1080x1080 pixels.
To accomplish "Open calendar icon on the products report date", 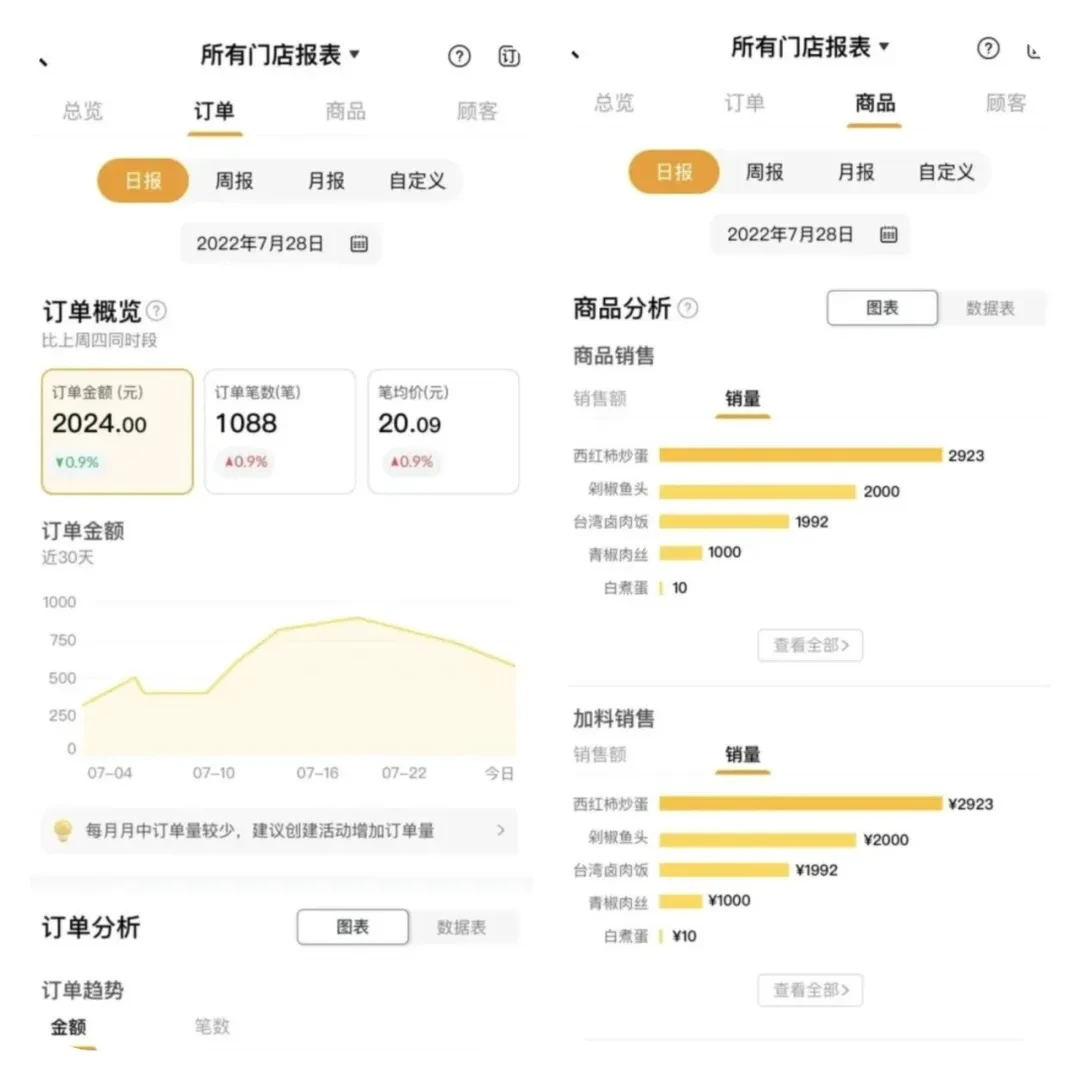I will [889, 235].
